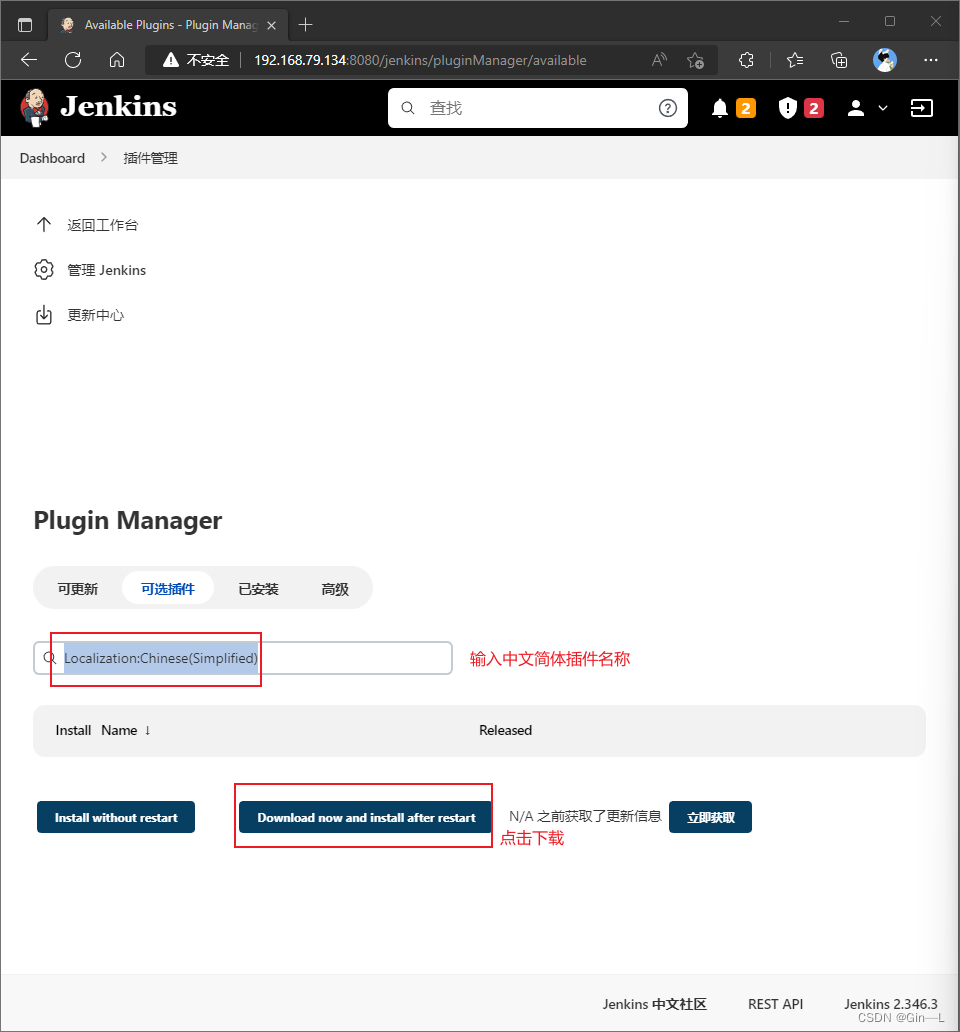Open the favorites list icon
This screenshot has height=1032, width=960.
(794, 60)
